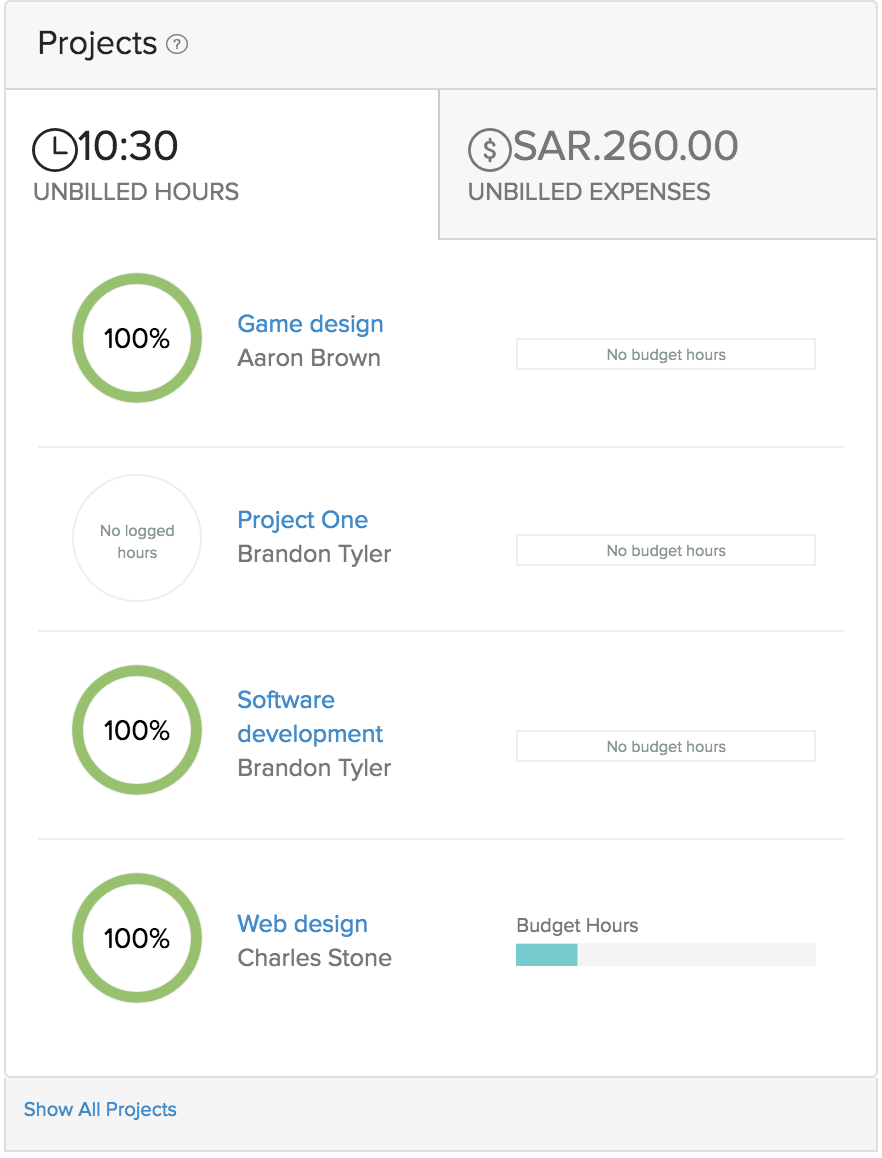The image size is (882, 1158).
Task: Click client name Charles Stone
Action: click(314, 958)
